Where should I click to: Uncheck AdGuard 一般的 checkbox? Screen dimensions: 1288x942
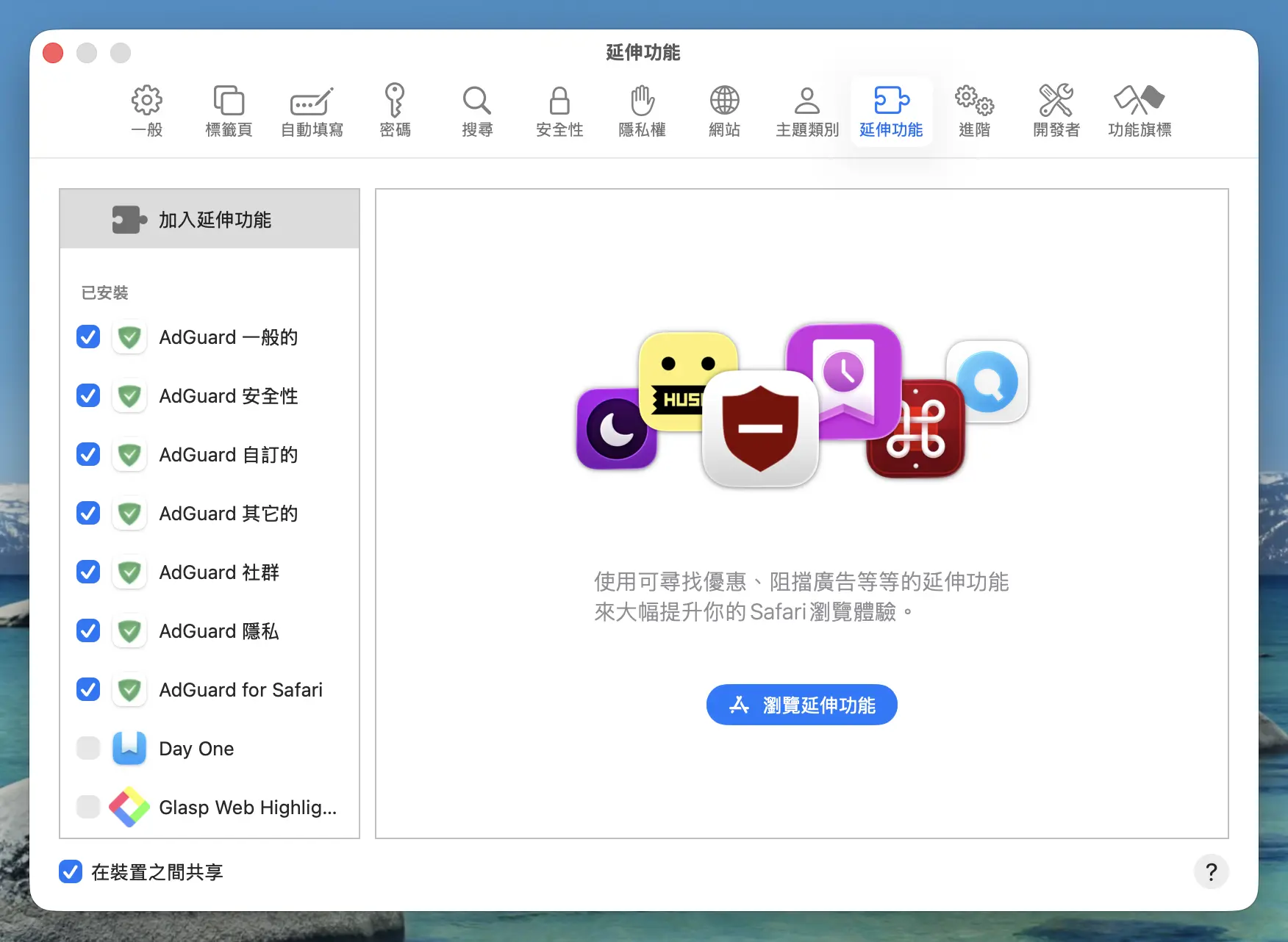88,337
